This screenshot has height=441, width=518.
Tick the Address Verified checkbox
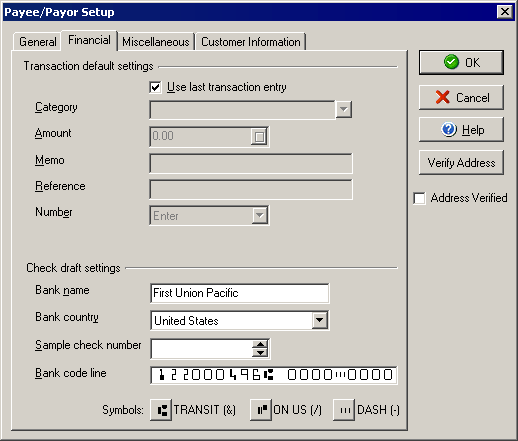coord(419,198)
